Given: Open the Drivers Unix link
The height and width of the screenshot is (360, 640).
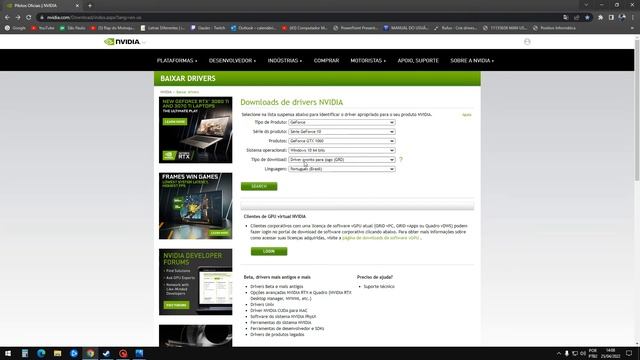Looking at the screenshot, I should point(262,304).
